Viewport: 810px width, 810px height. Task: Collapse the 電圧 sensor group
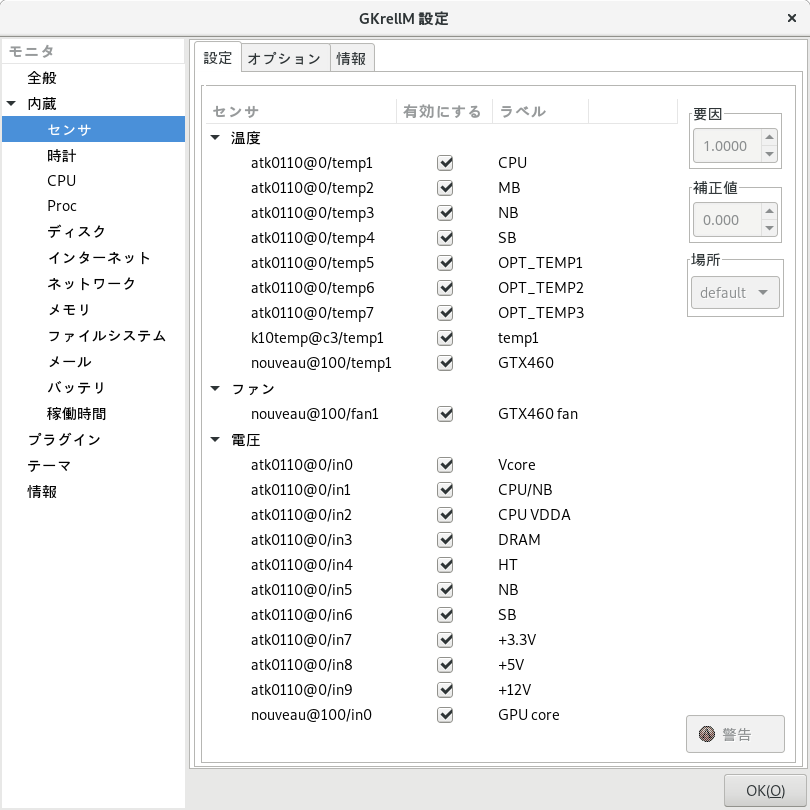[216, 439]
